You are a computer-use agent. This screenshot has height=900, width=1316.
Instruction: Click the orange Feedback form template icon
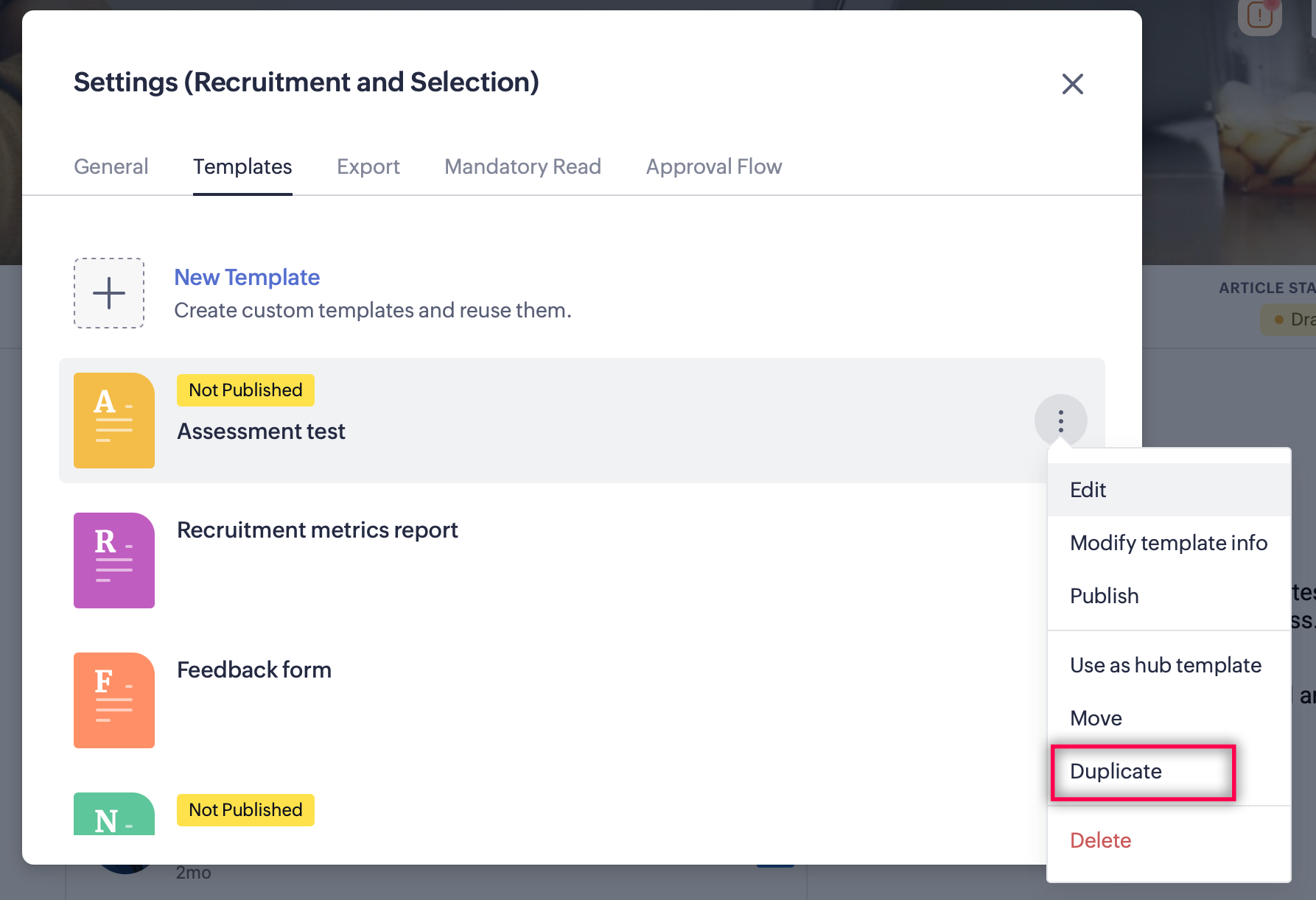coord(114,700)
